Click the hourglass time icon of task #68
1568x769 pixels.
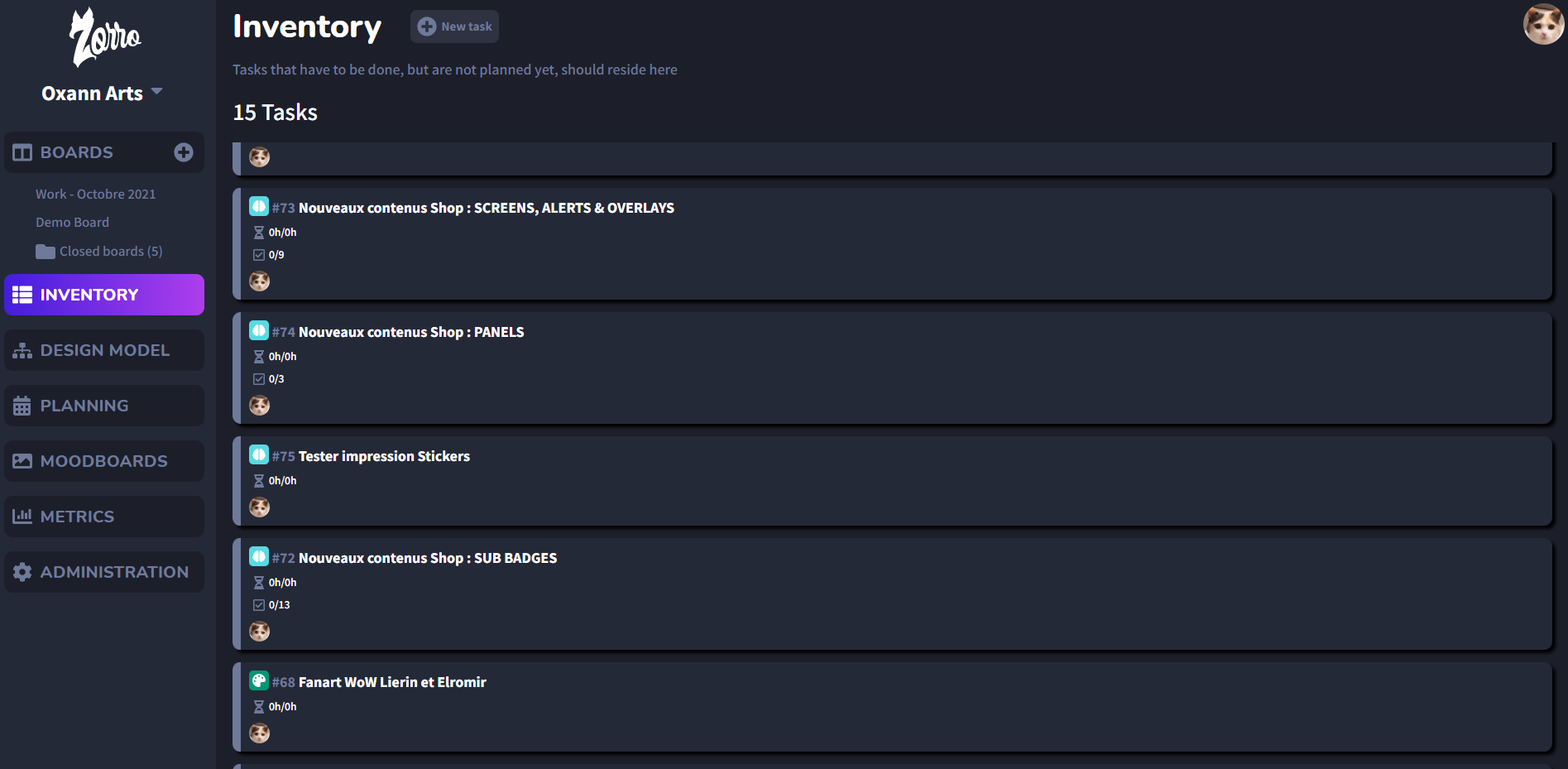click(x=259, y=707)
